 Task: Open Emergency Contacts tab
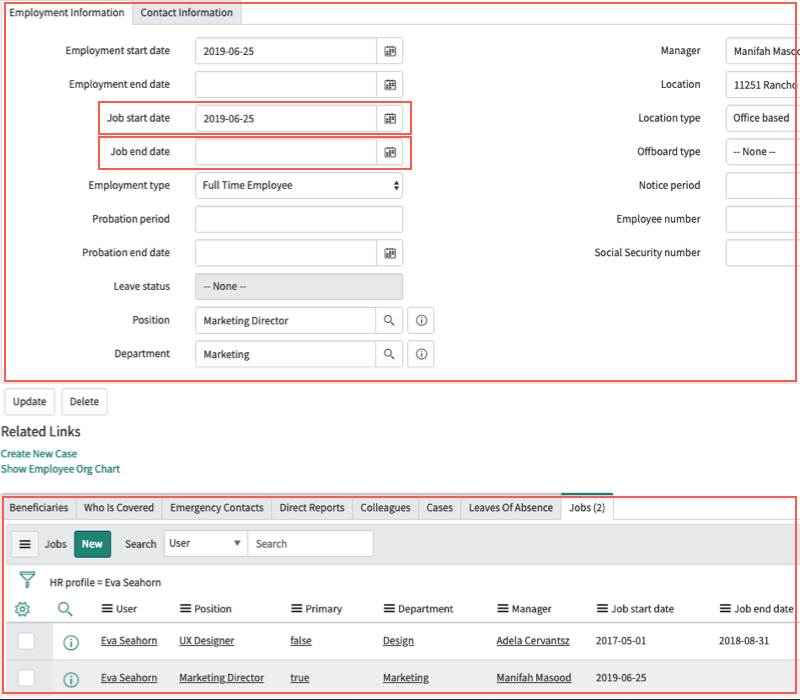217,508
